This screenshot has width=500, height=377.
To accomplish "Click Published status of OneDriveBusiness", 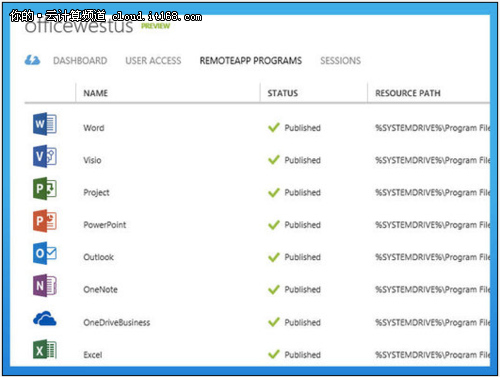I will 302,322.
